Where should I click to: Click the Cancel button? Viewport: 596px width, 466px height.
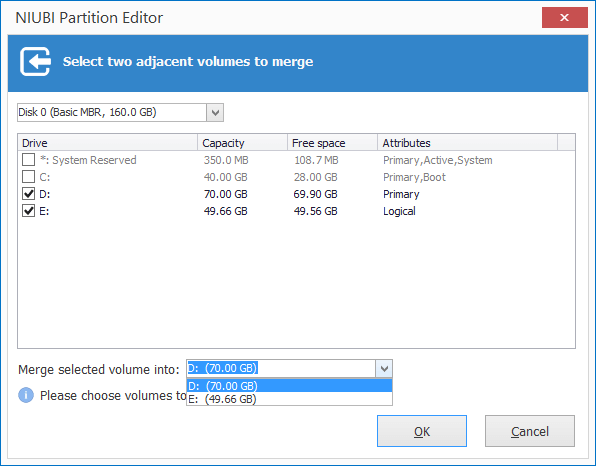coord(530,431)
